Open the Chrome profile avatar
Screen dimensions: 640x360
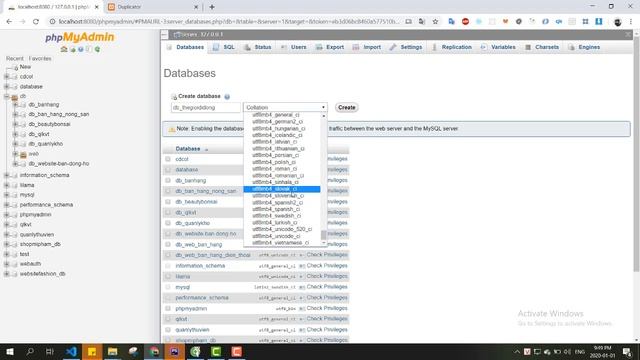(618, 22)
